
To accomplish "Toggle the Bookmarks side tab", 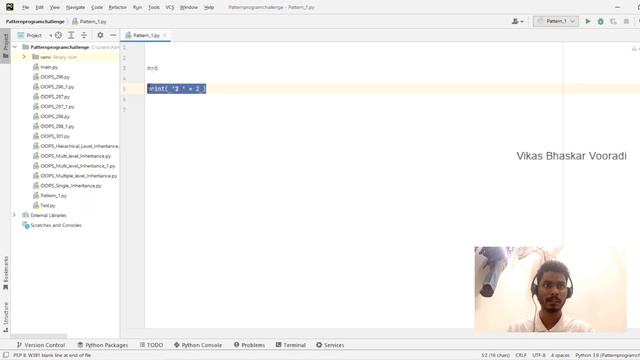I will tap(5, 273).
